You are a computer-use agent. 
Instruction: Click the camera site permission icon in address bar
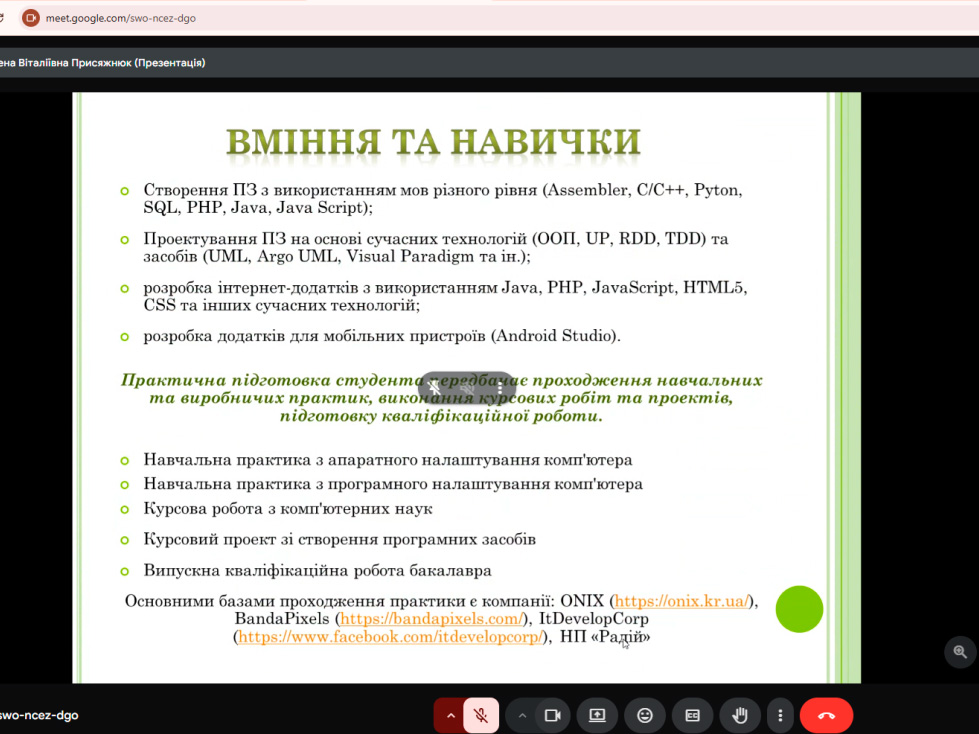[30, 17]
